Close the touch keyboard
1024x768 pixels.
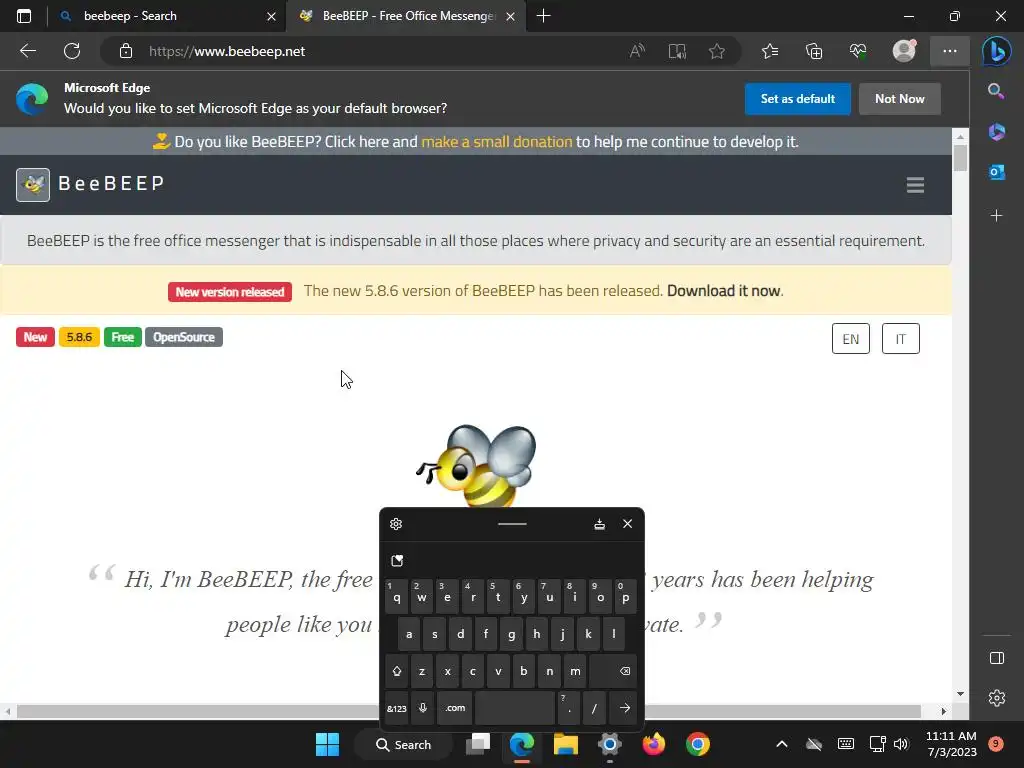click(628, 524)
